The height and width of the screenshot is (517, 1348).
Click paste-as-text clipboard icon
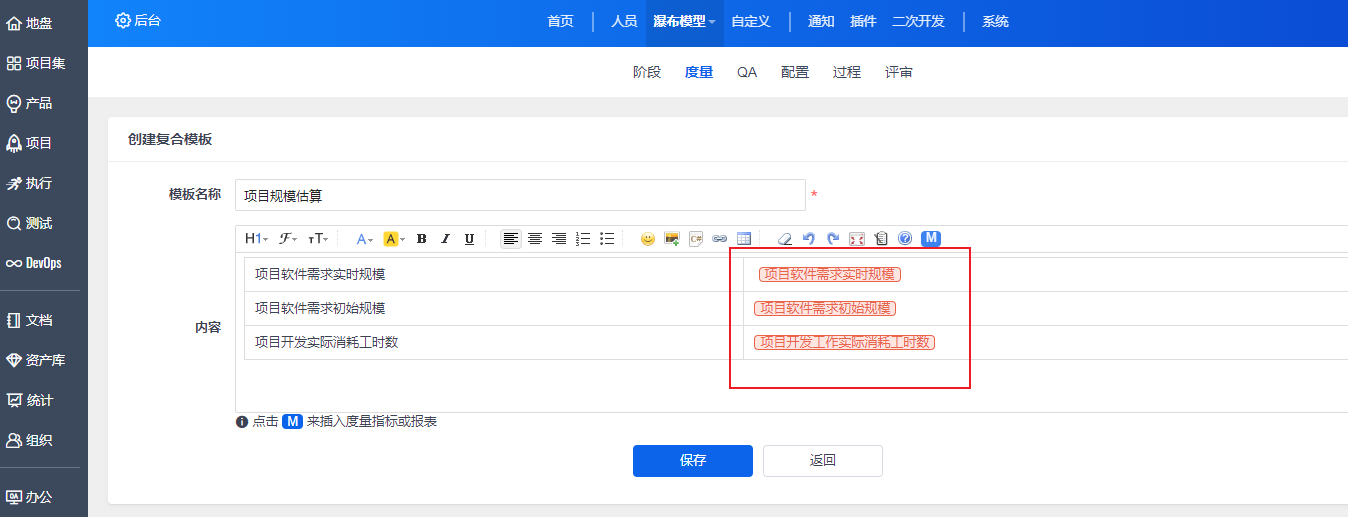(881, 239)
